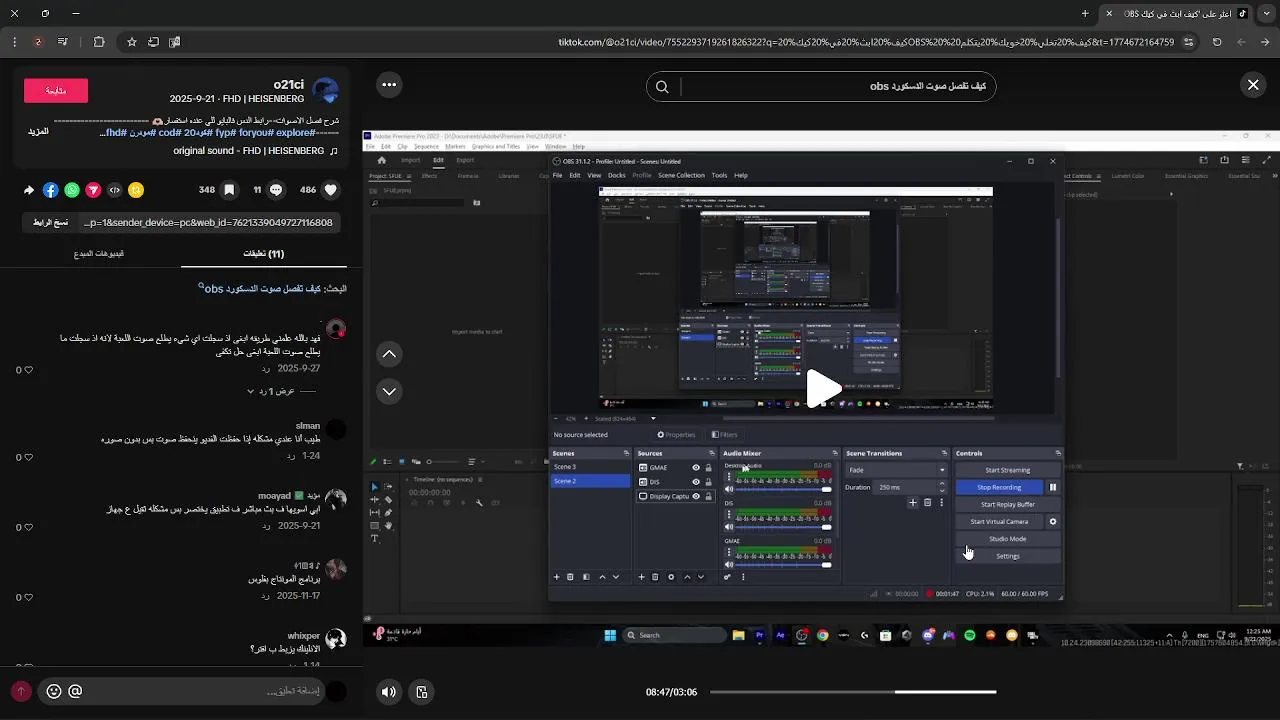
Task: Open the video's picture-in-picture icon beside the volume button
Action: (x=422, y=692)
